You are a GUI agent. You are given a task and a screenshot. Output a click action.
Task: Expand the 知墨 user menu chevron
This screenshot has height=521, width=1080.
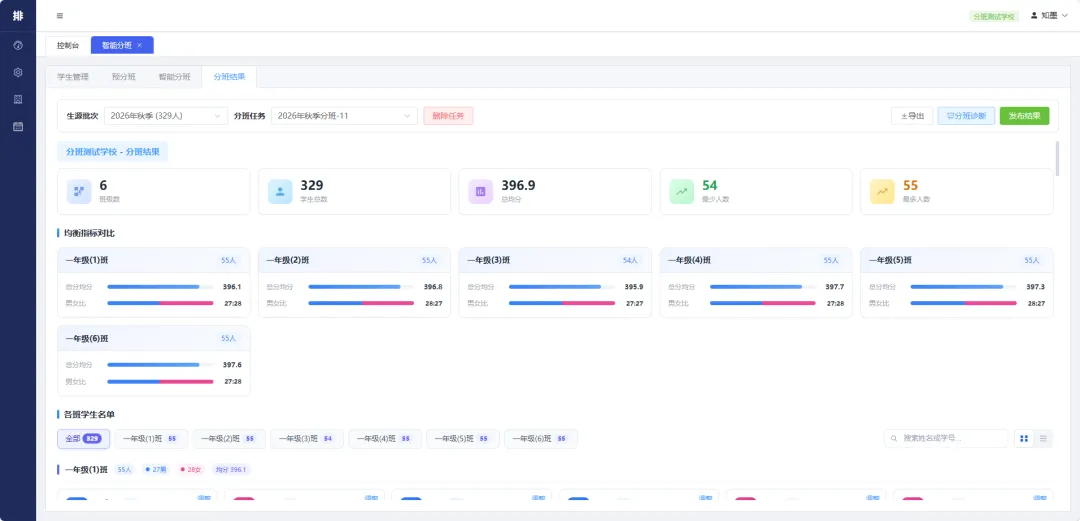(1065, 15)
